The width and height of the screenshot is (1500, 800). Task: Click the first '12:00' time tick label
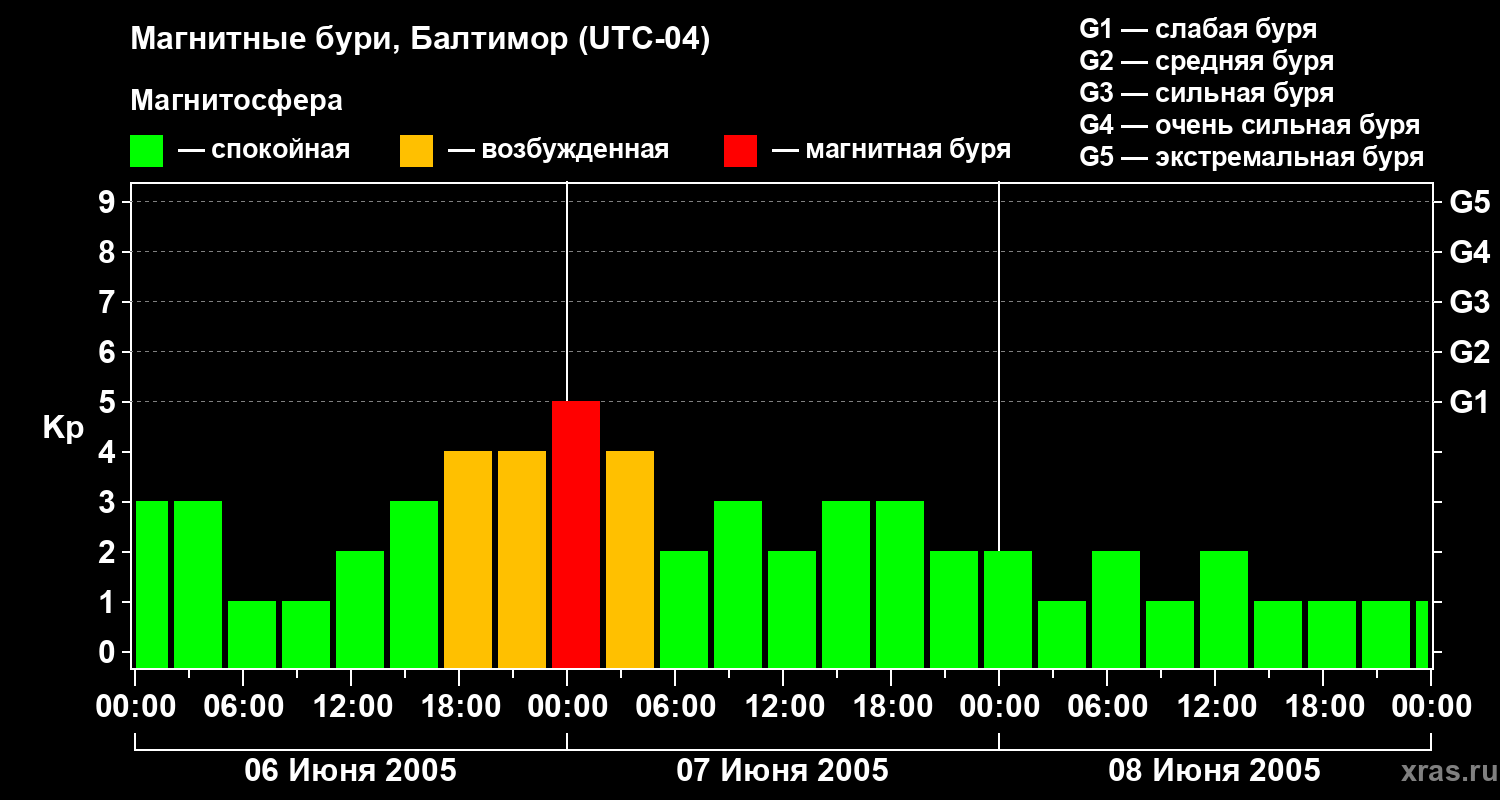point(351,707)
